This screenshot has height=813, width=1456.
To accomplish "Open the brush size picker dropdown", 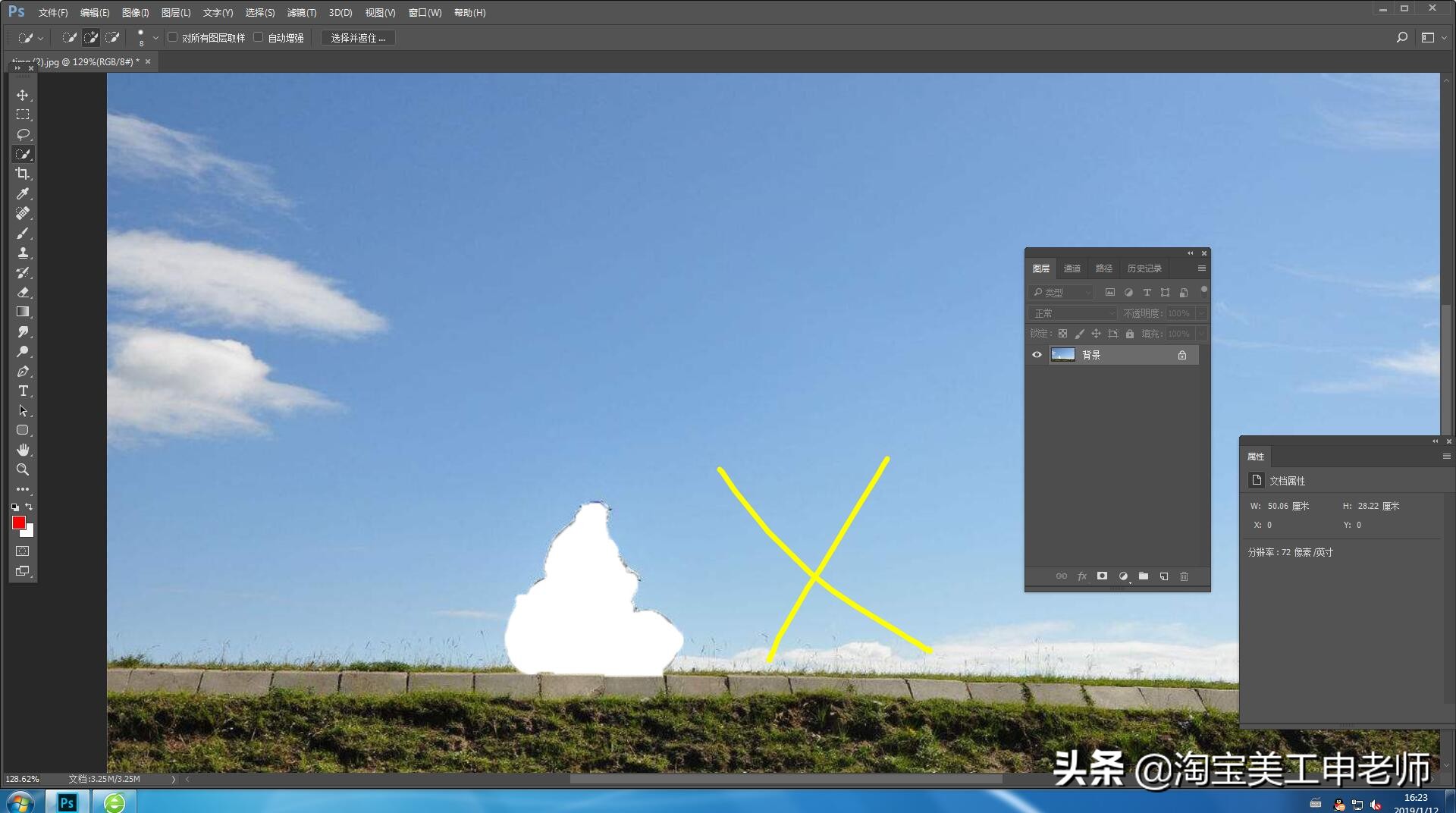I will coord(155,38).
